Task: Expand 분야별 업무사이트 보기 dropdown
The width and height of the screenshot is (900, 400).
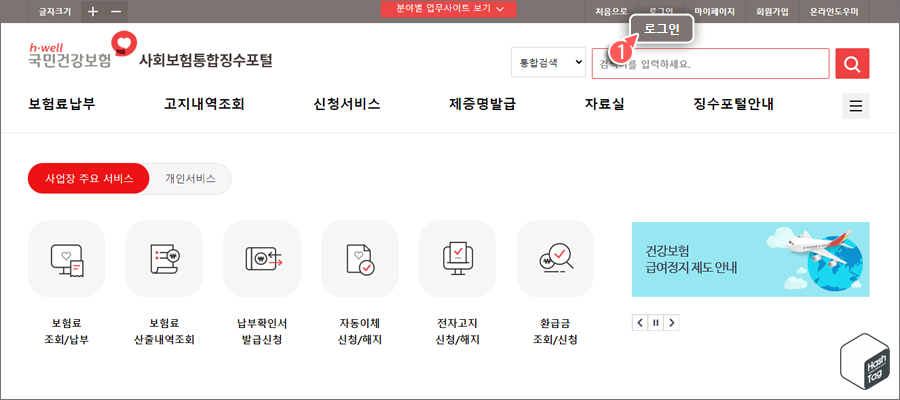Action: (x=449, y=9)
